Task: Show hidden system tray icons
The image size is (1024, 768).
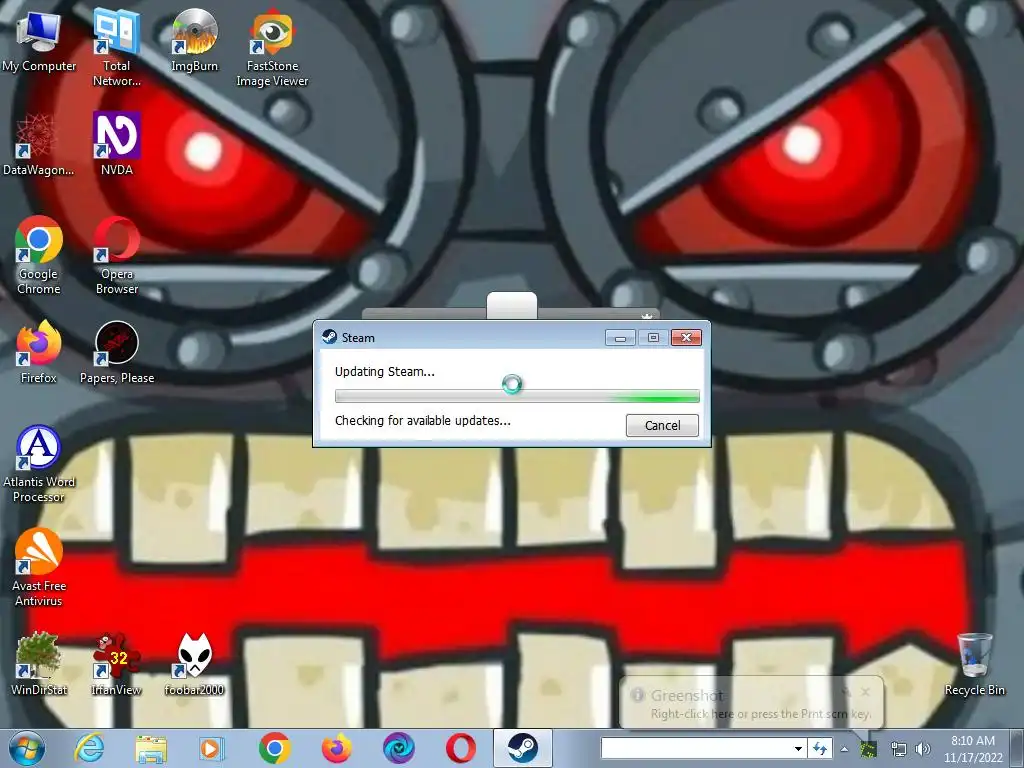Action: point(844,749)
